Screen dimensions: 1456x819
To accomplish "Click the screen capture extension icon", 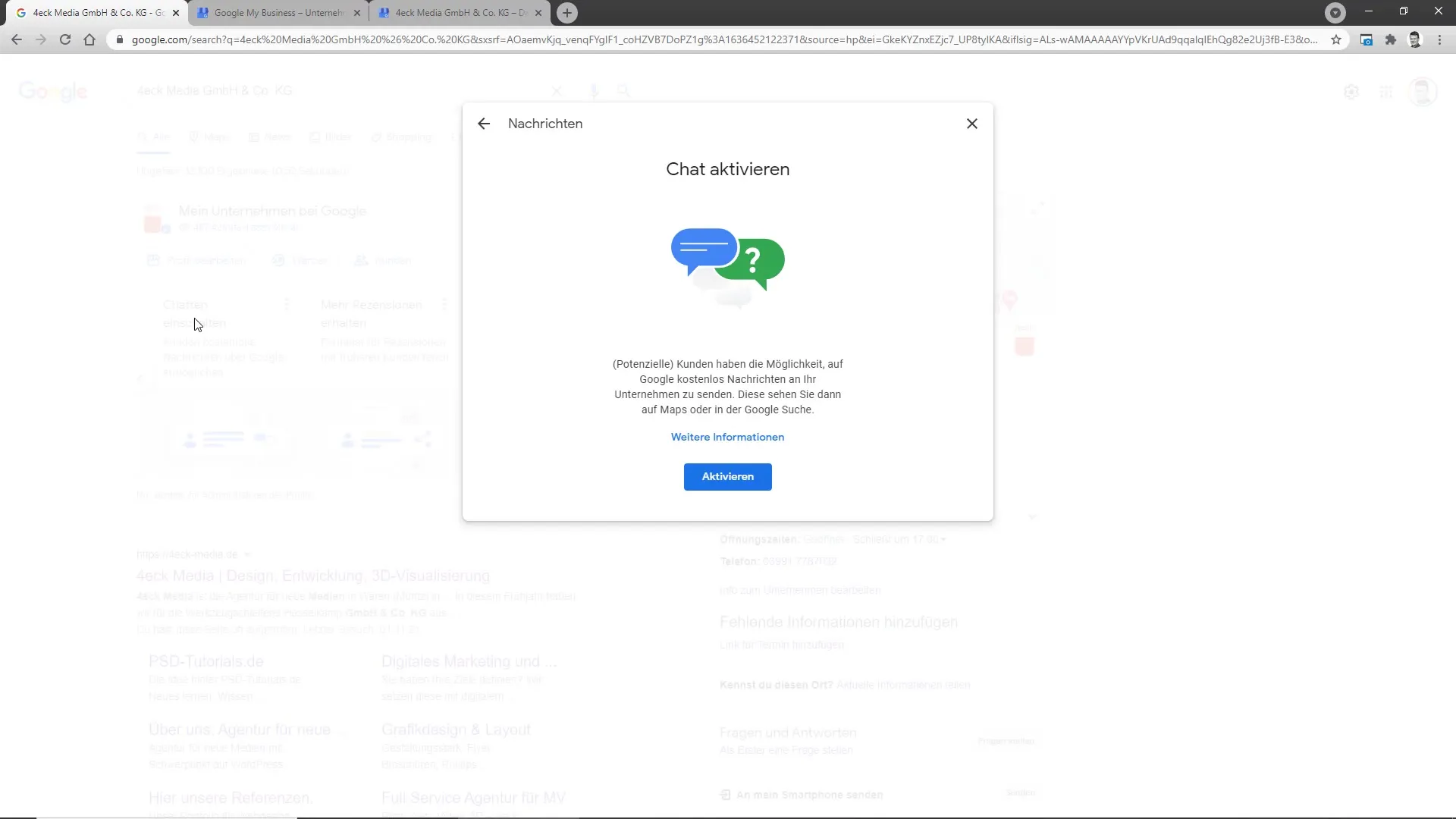I will coord(1367,39).
